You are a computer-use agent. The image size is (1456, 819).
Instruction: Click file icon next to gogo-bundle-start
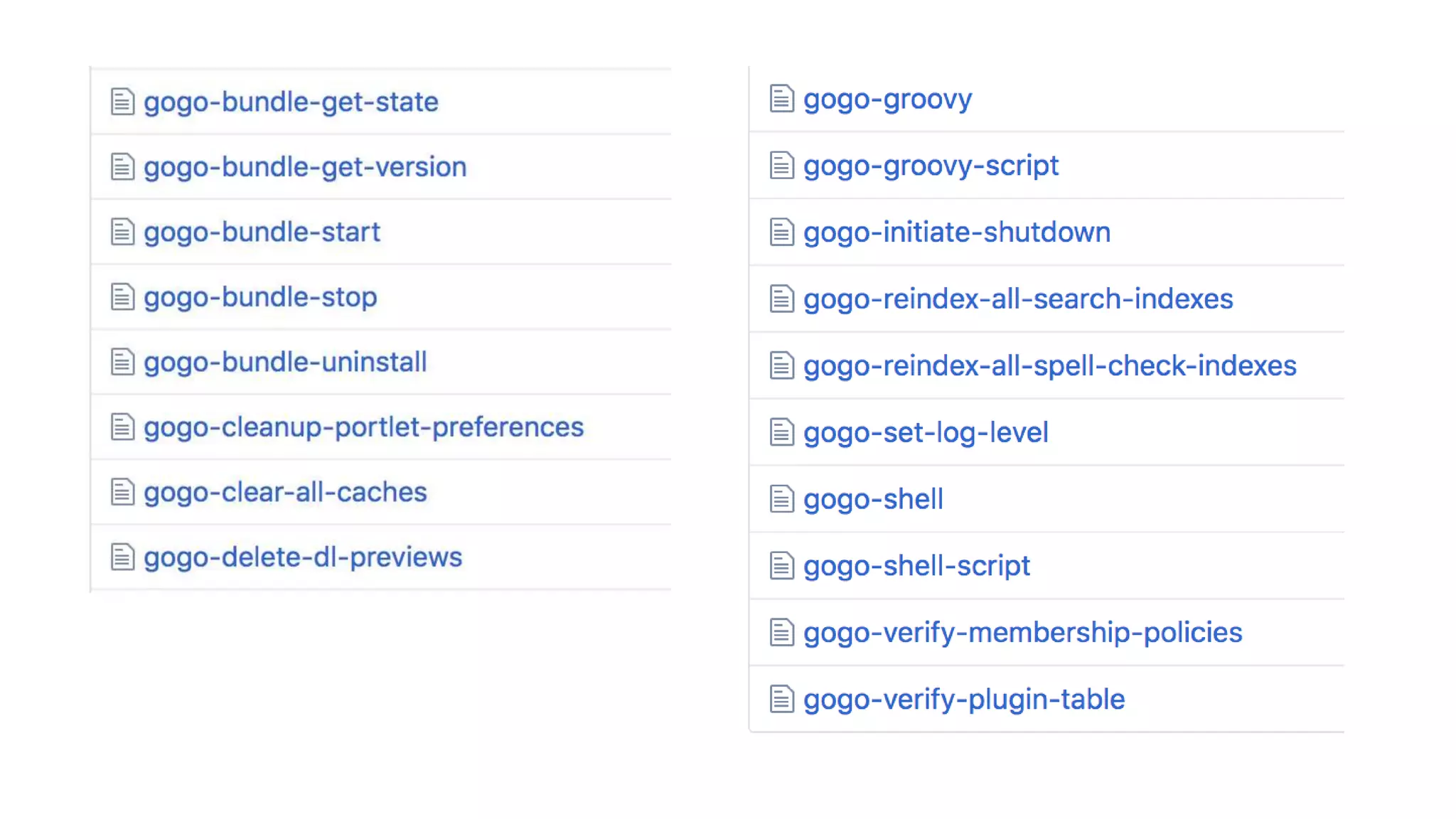coord(122,232)
